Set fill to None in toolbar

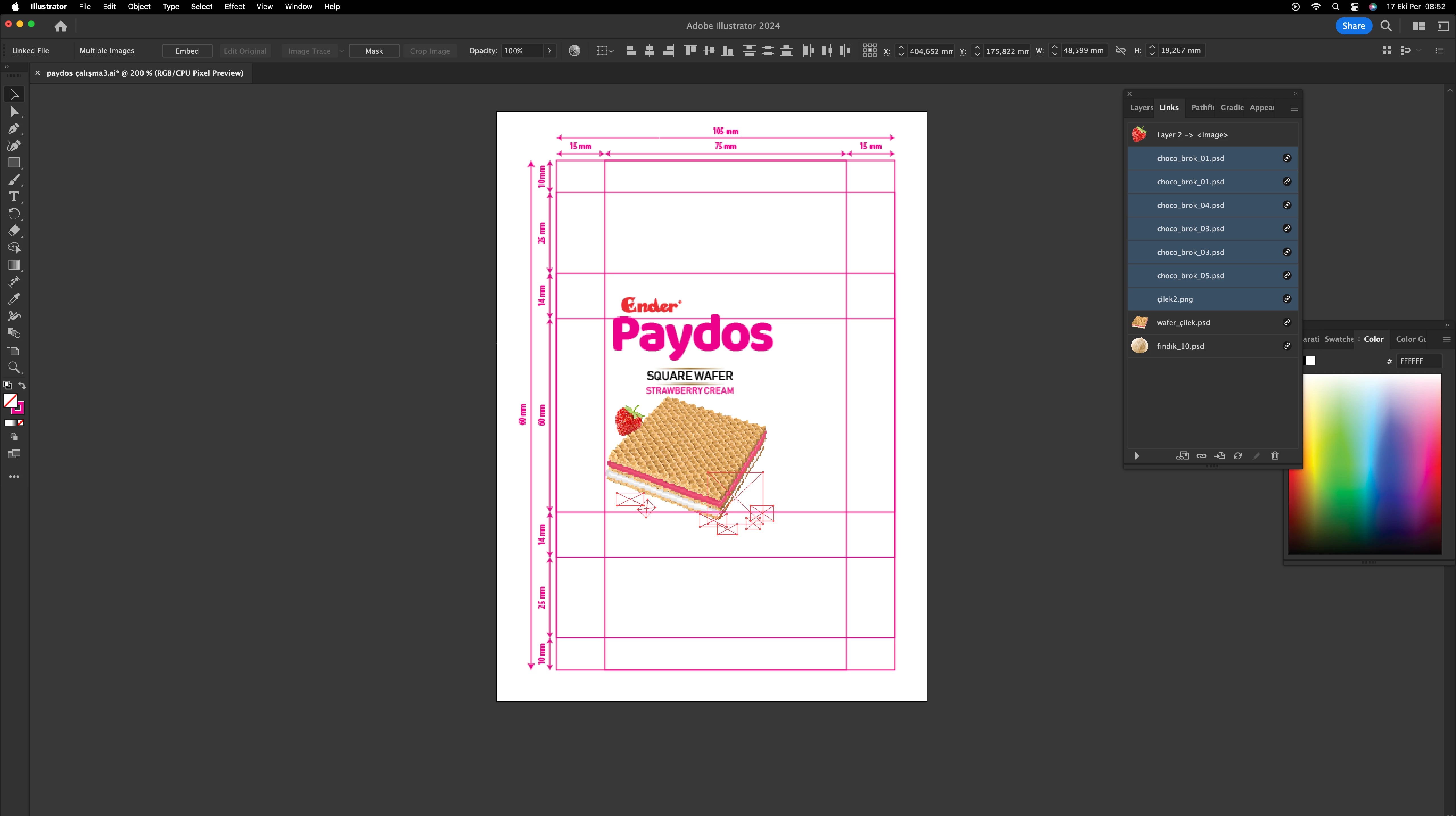20,423
